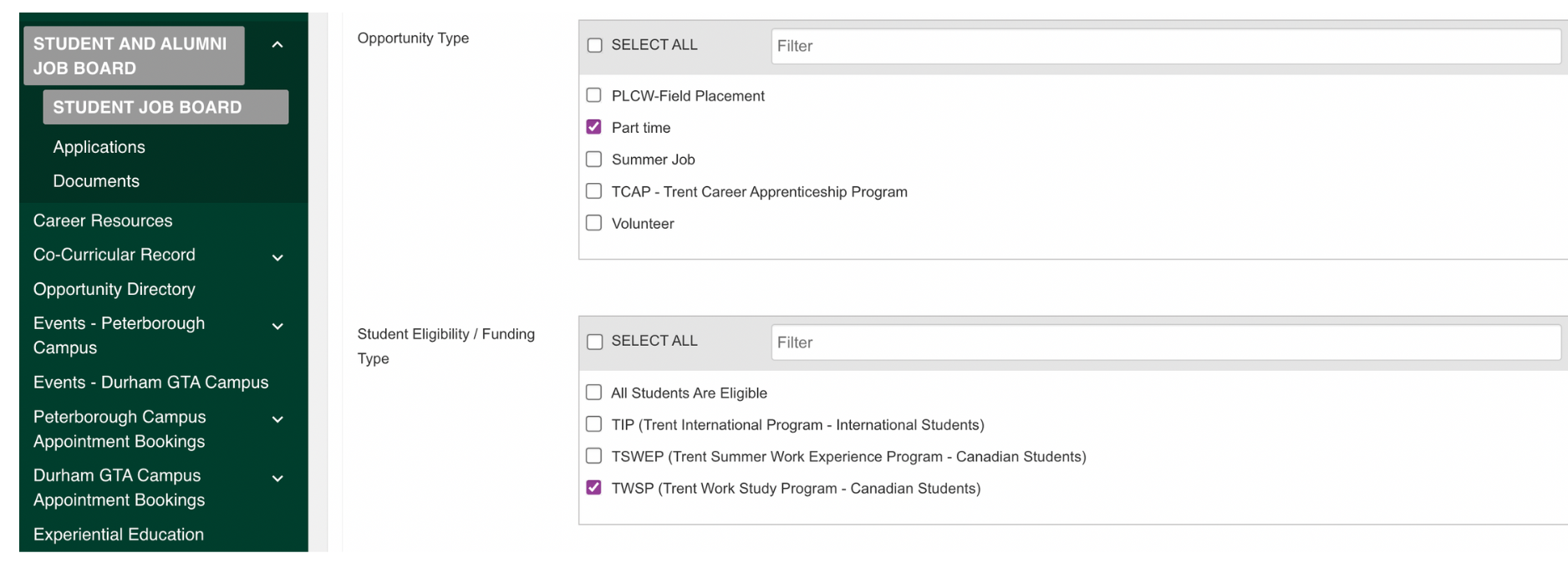Collapse the Student and Alumni Job Board section
Viewport: 1568px width, 563px height.
277,44
